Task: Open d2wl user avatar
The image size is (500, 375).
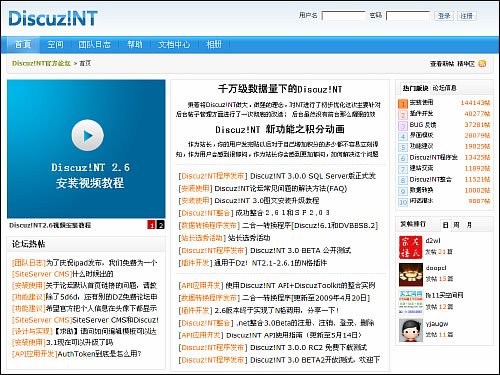Action: (x=410, y=247)
